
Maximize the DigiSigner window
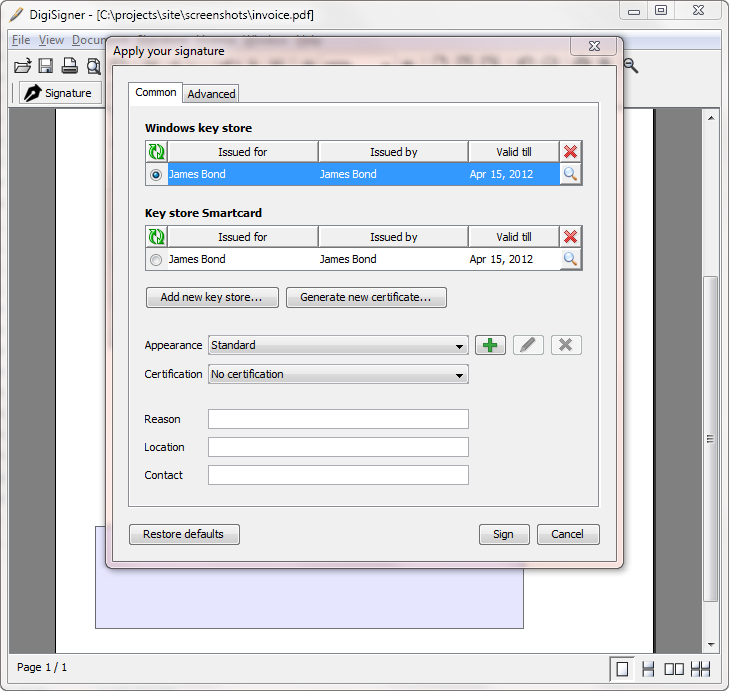[x=661, y=10]
